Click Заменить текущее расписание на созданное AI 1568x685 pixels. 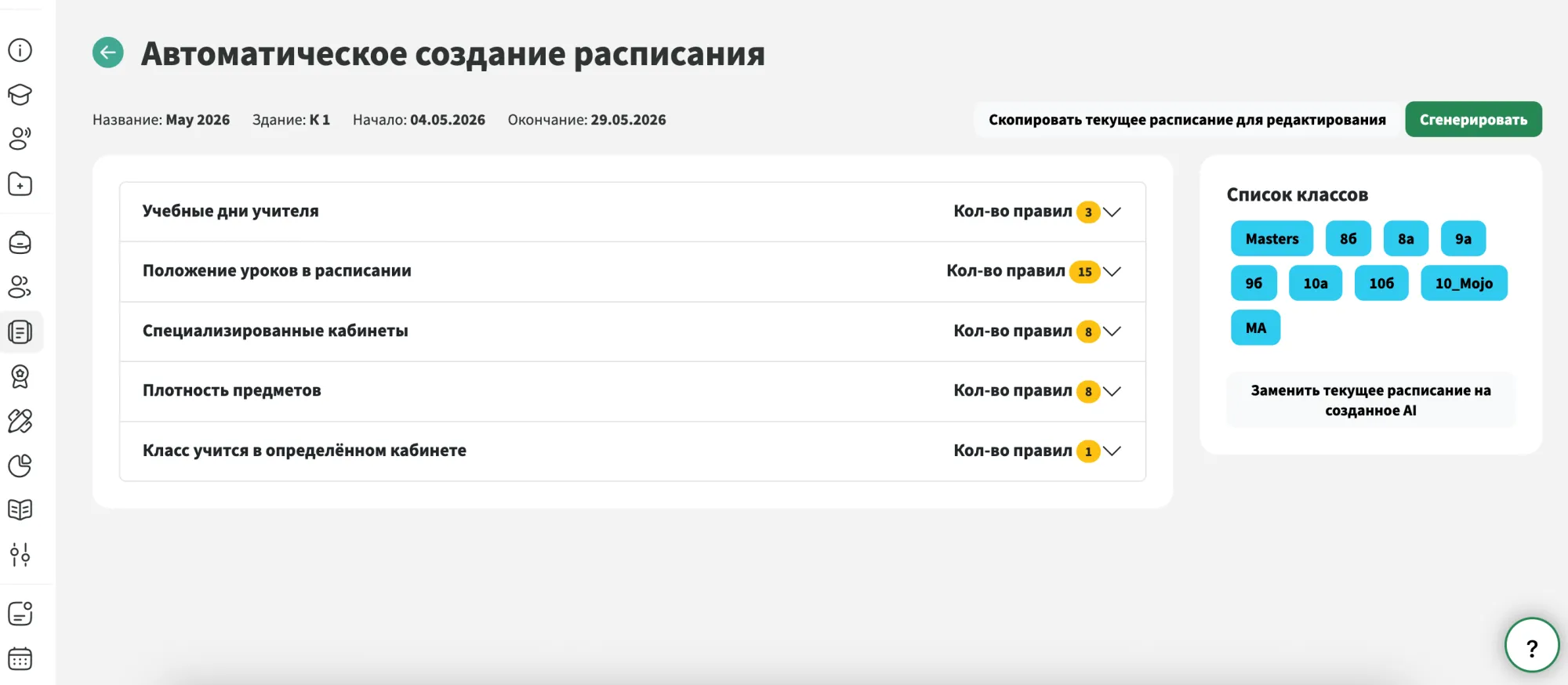1370,400
